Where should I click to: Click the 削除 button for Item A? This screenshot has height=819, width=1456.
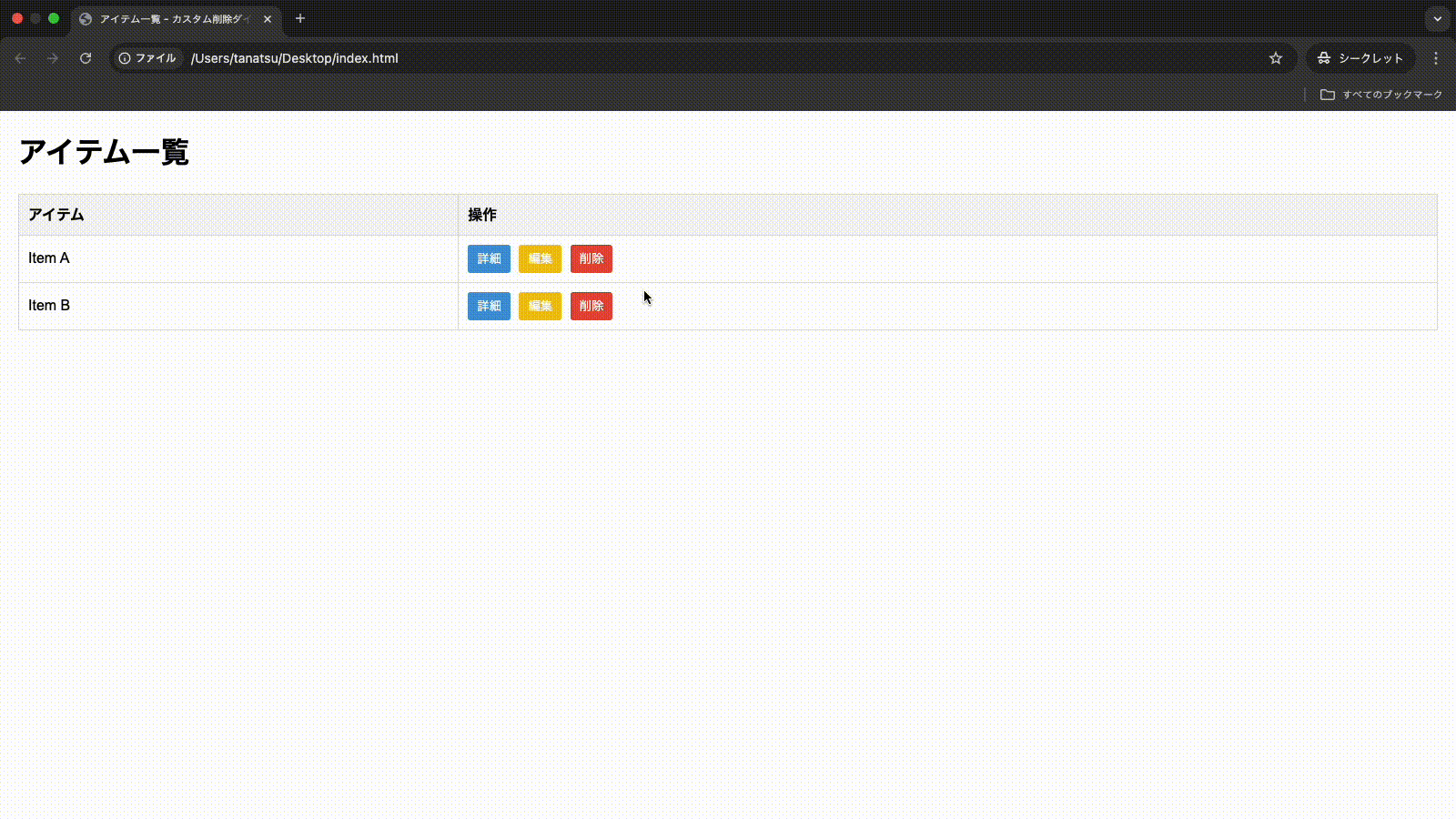[591, 258]
